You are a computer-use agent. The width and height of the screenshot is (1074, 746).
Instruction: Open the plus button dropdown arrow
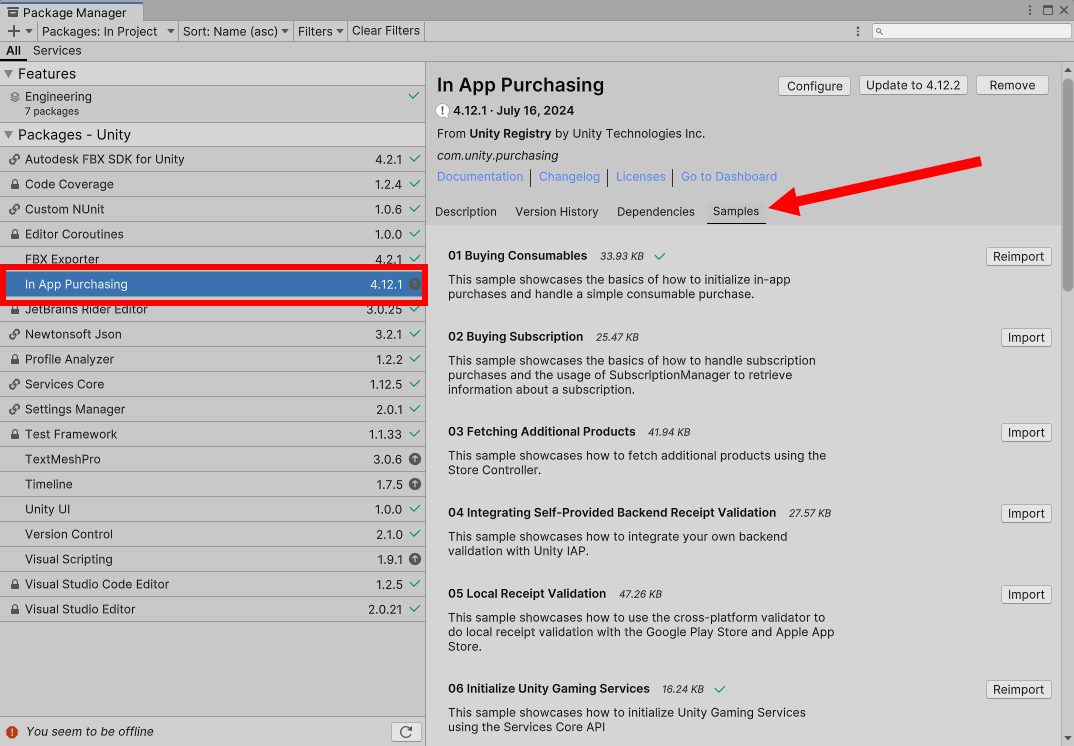click(29, 32)
